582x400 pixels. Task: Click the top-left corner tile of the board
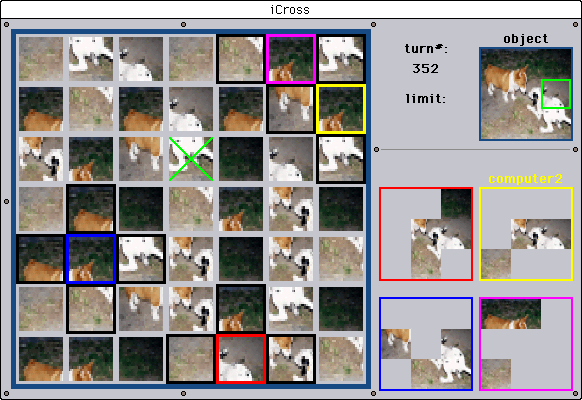[41, 59]
